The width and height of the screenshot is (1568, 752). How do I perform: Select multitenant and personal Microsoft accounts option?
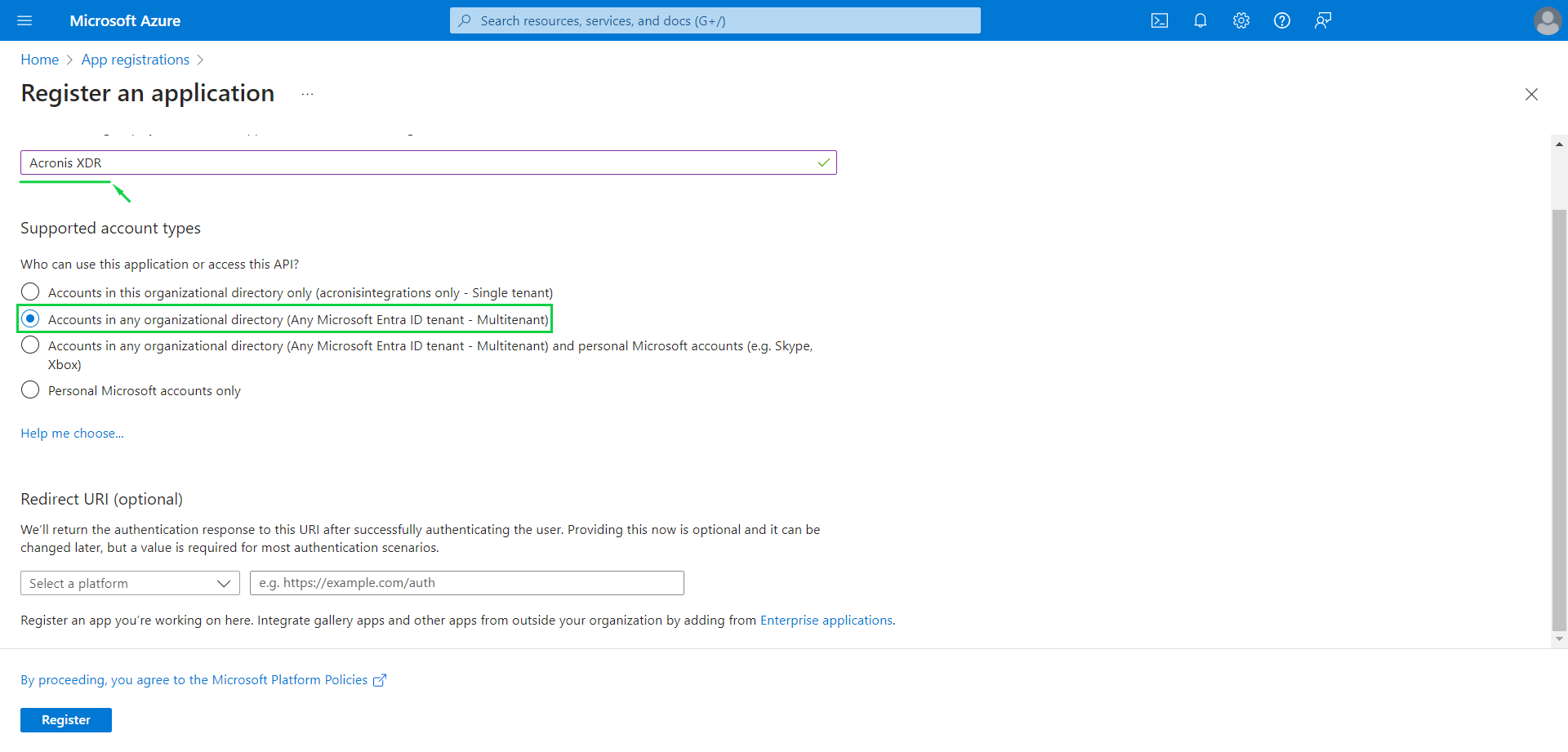pos(30,345)
